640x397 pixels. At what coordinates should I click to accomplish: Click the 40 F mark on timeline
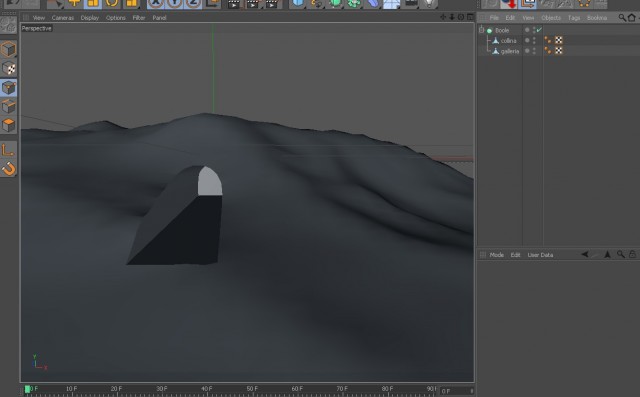click(207, 389)
